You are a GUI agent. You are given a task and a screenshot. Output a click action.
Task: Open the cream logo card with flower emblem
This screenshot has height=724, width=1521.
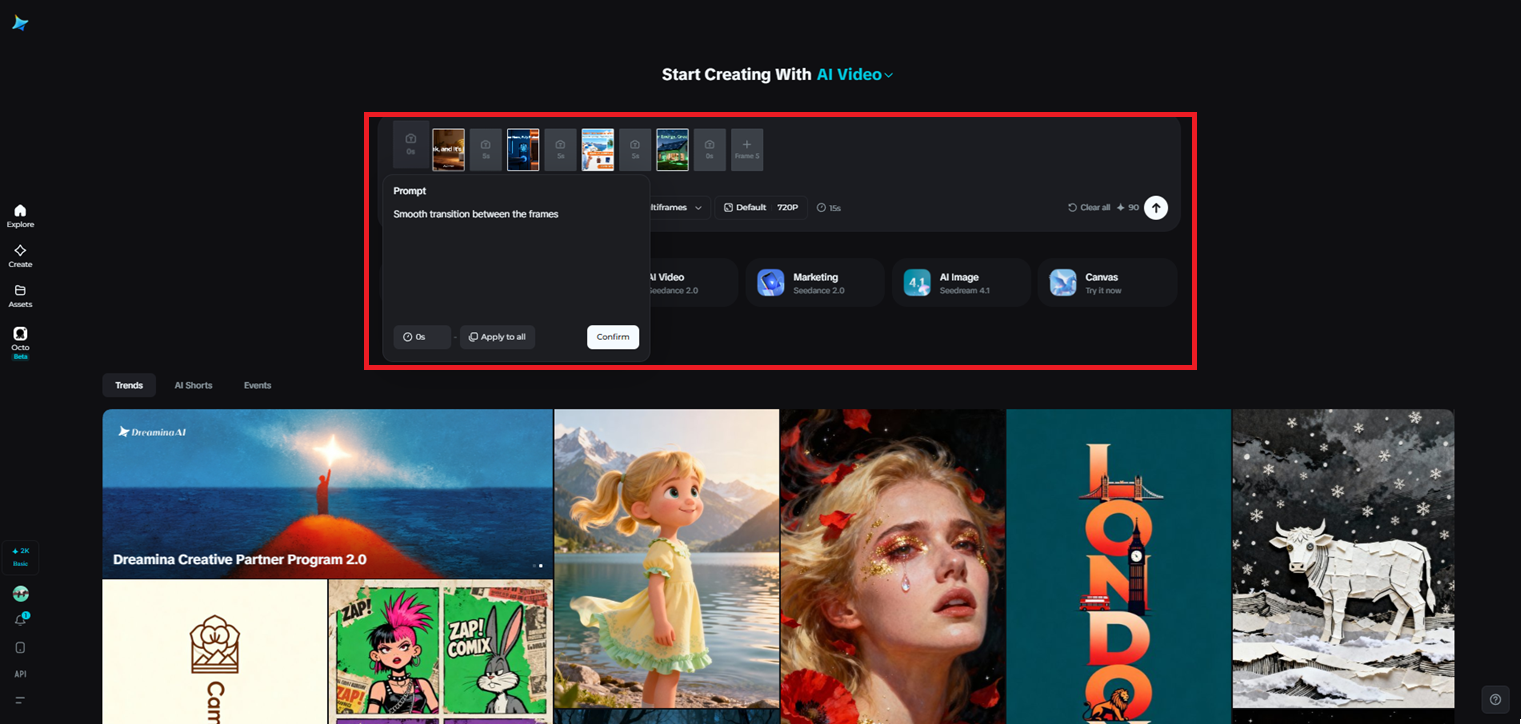(215, 652)
